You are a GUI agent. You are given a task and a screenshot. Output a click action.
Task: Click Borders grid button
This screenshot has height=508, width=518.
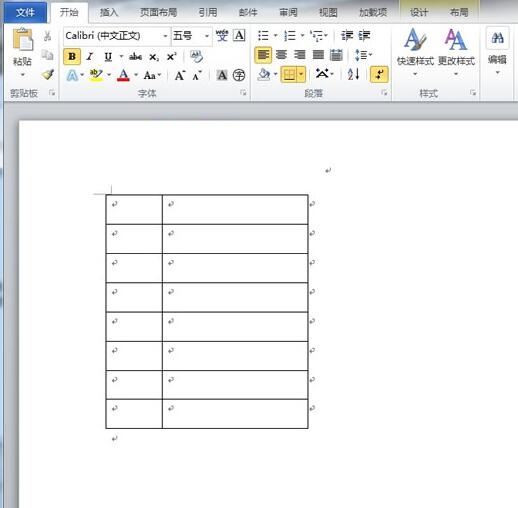[x=289, y=74]
